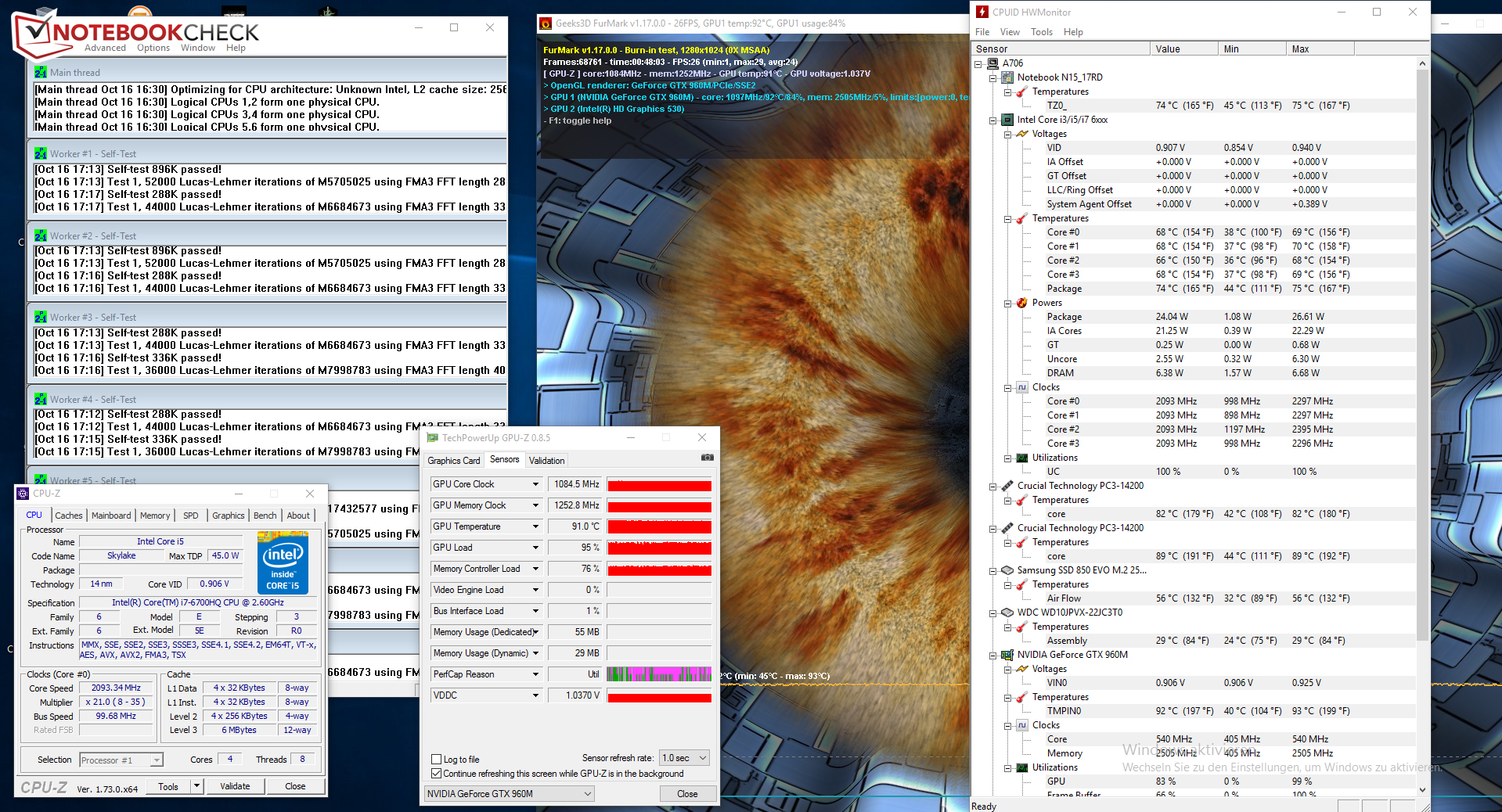The image size is (1502, 812).
Task: Switch to the Graphics Card tab in GPU-Z
Action: tap(454, 461)
